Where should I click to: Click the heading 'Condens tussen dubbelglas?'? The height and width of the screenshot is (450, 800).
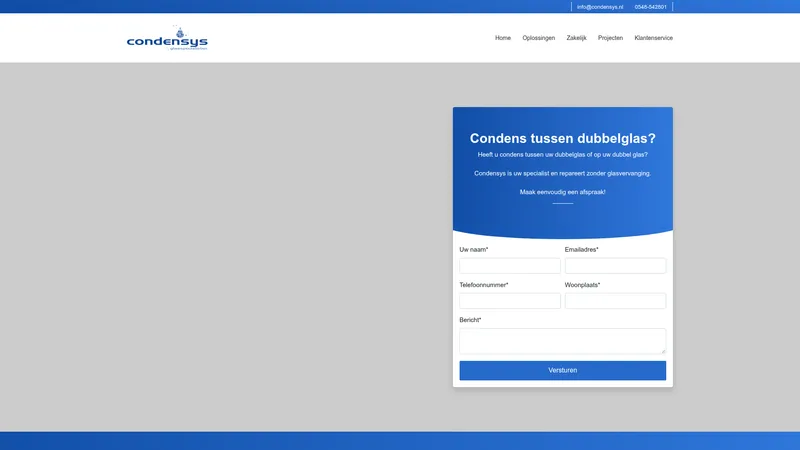tap(562, 138)
